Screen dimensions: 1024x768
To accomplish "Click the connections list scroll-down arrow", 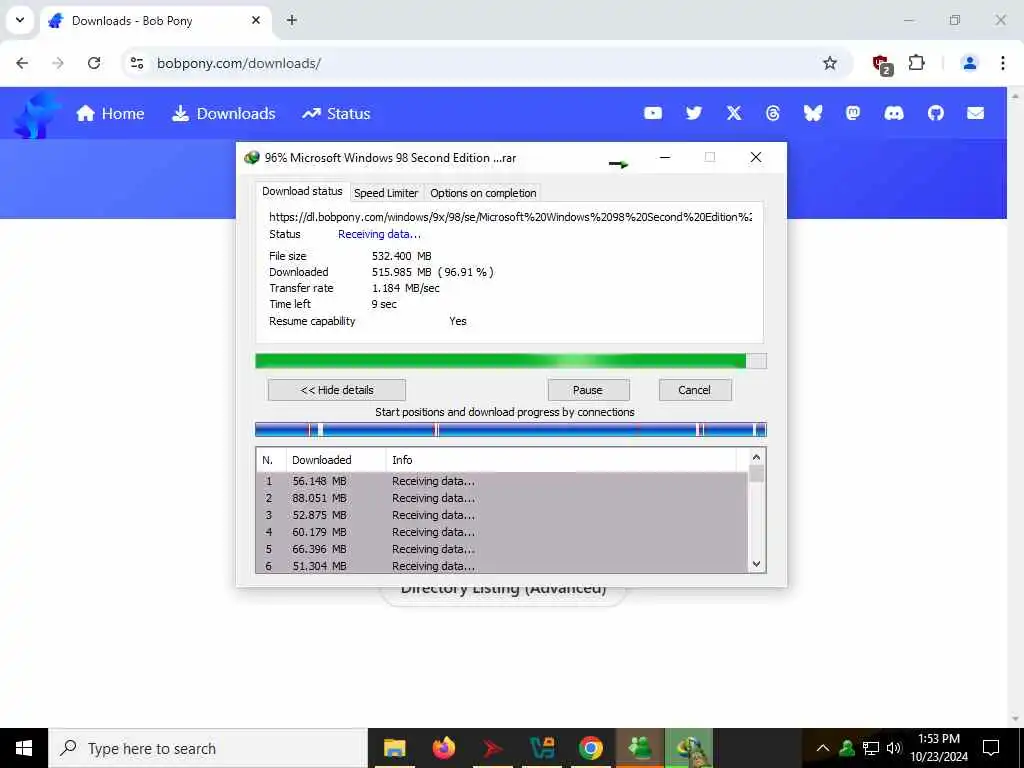I will (756, 564).
